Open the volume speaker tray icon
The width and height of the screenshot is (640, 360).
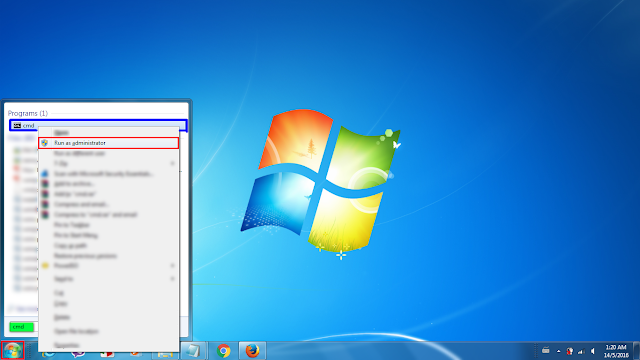pyautogui.click(x=593, y=351)
